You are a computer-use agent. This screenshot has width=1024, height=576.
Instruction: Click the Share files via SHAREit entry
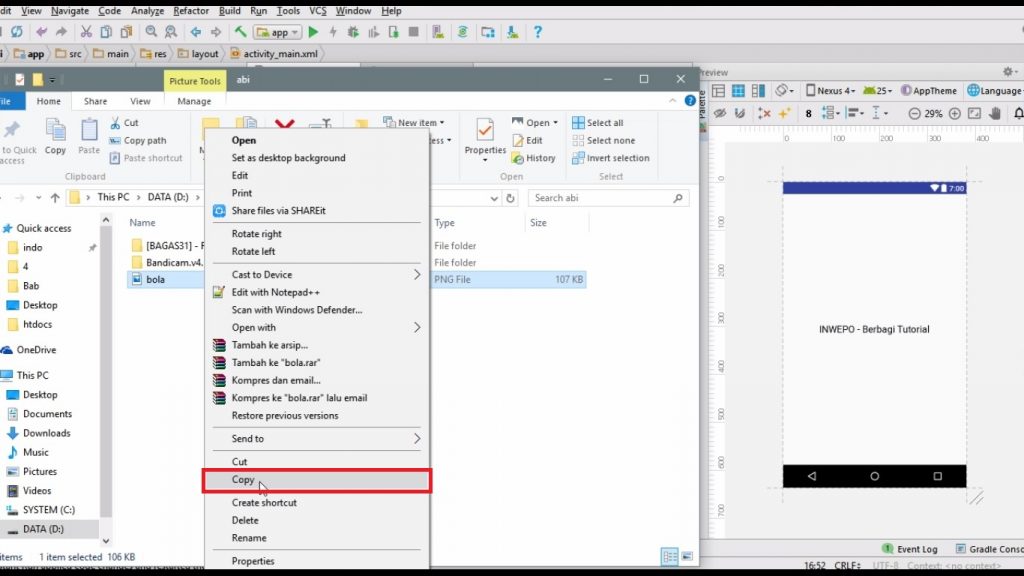[278, 211]
